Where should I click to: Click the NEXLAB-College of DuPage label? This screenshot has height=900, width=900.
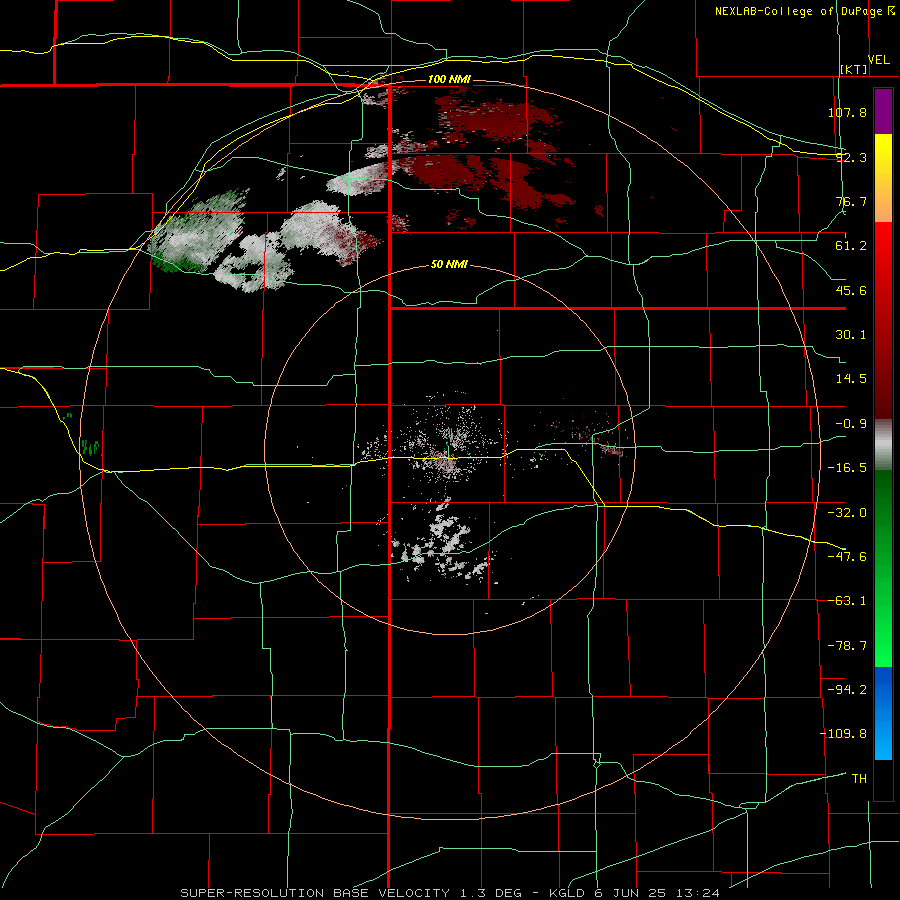[x=799, y=11]
